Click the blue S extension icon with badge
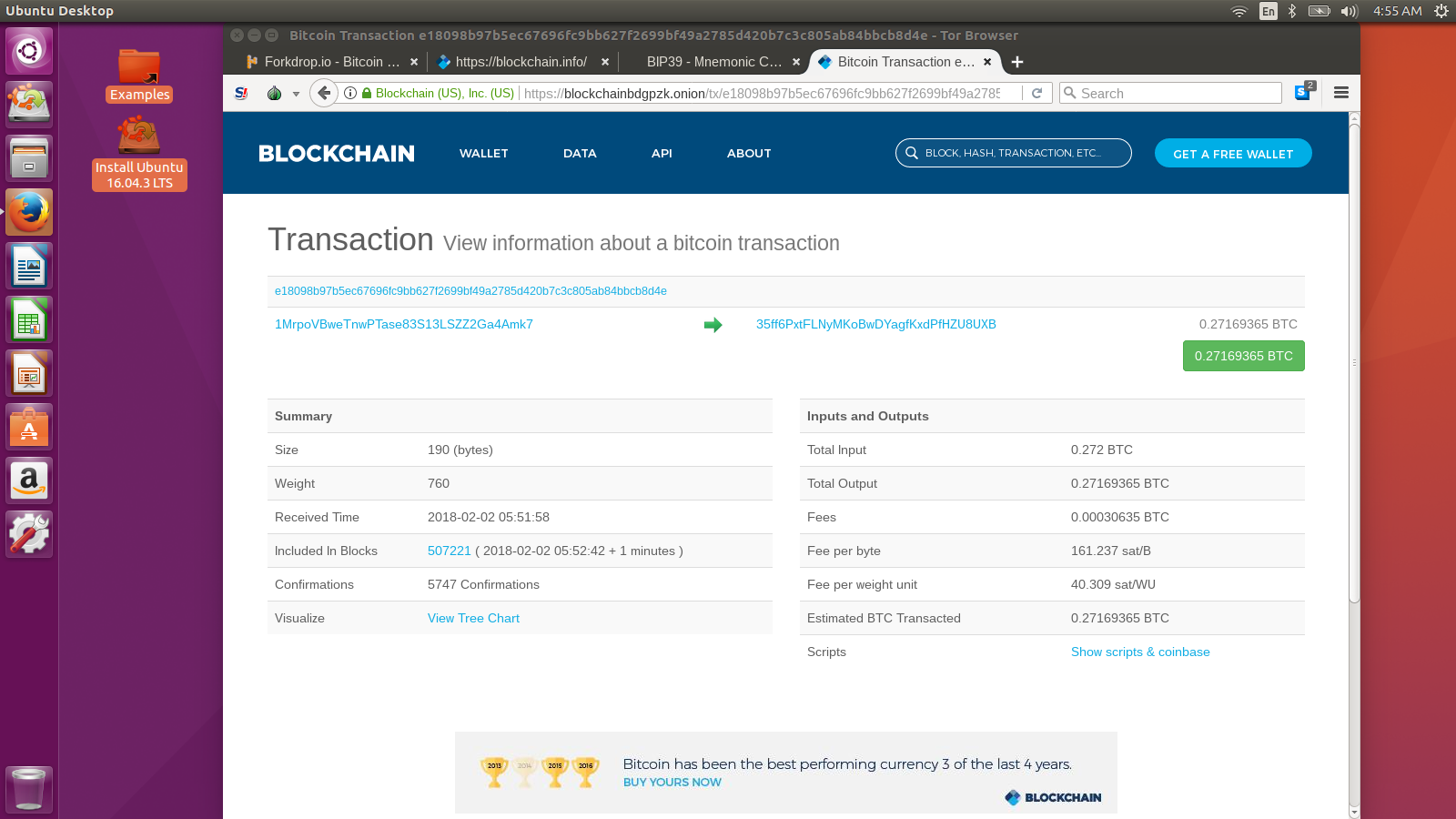1456x819 pixels. pyautogui.click(x=1305, y=91)
